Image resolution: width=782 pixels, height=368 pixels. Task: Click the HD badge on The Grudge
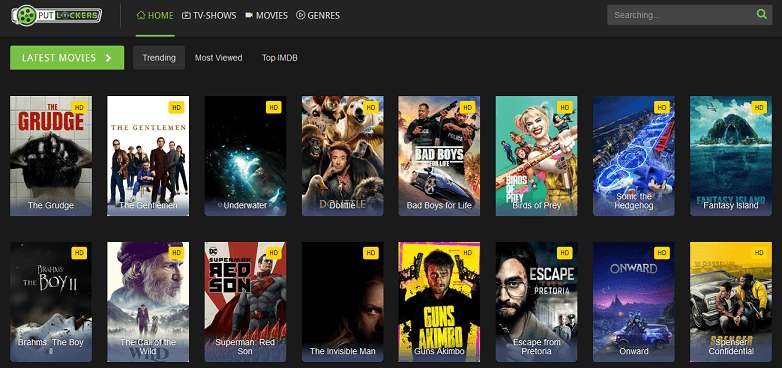79,107
